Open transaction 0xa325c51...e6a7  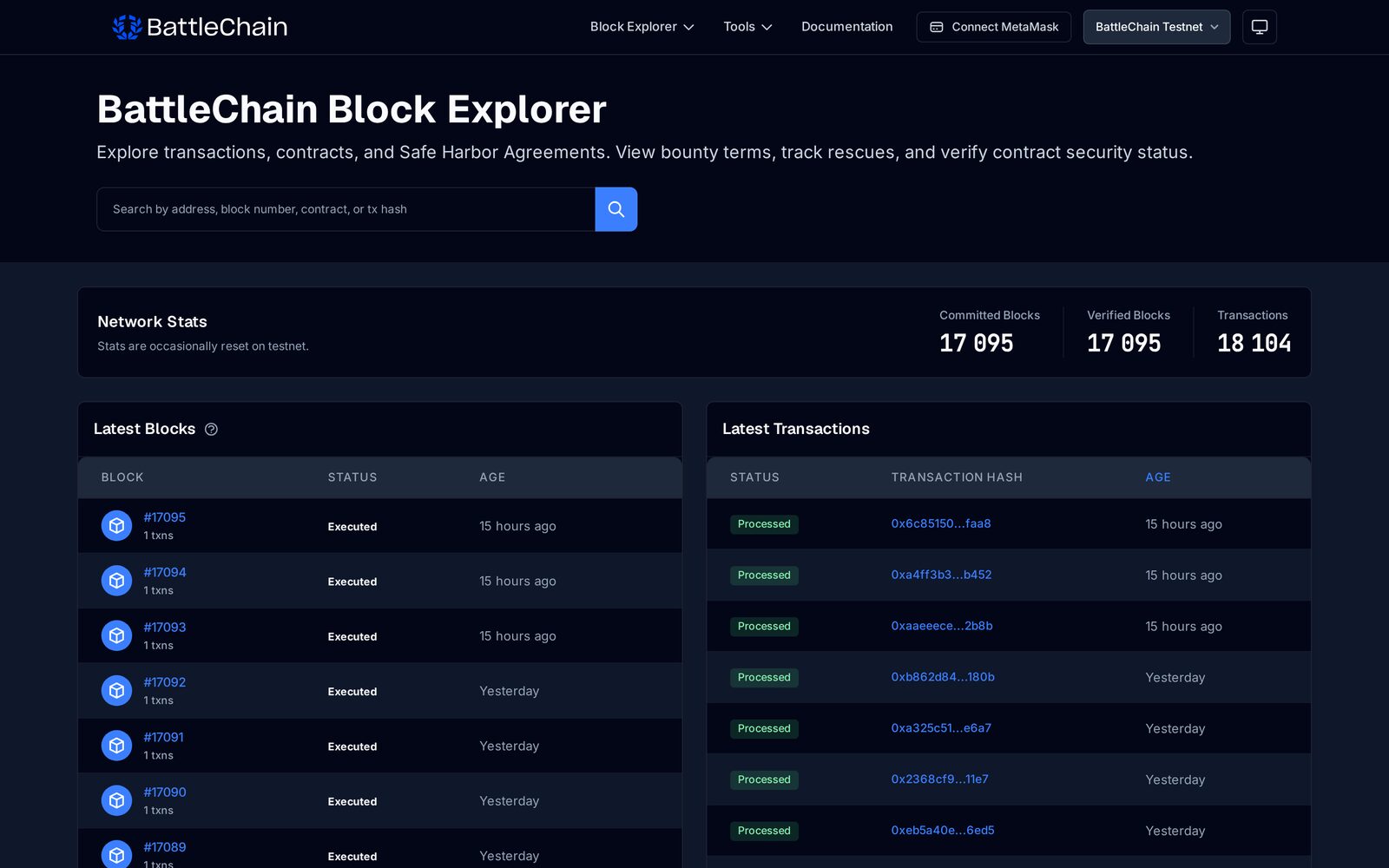941,728
